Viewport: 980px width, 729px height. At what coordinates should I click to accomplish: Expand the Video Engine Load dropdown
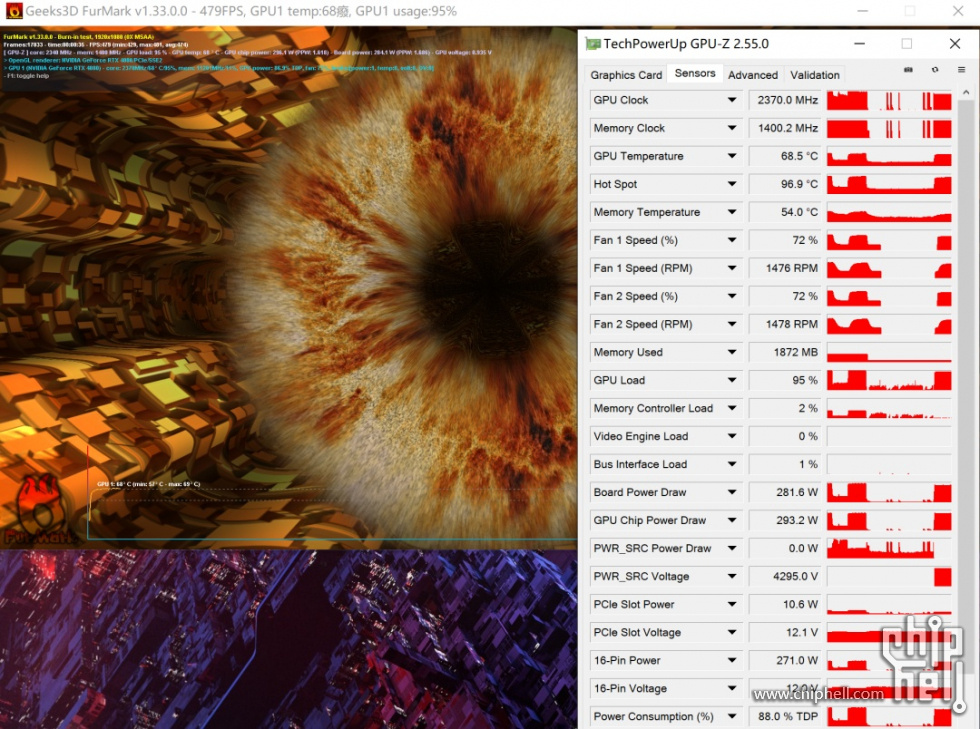tap(731, 436)
